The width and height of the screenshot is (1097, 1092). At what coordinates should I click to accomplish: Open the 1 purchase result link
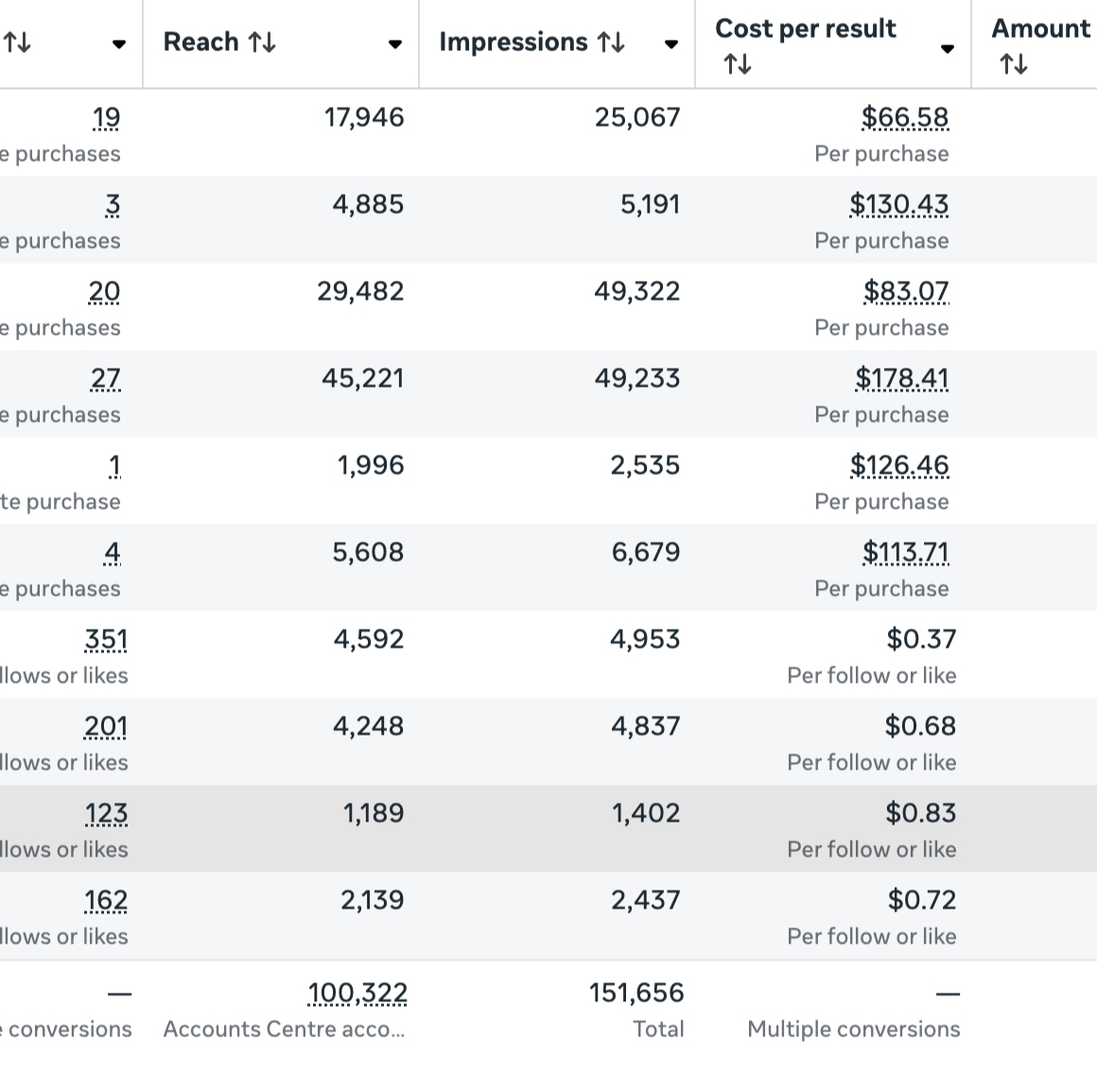coord(114,465)
